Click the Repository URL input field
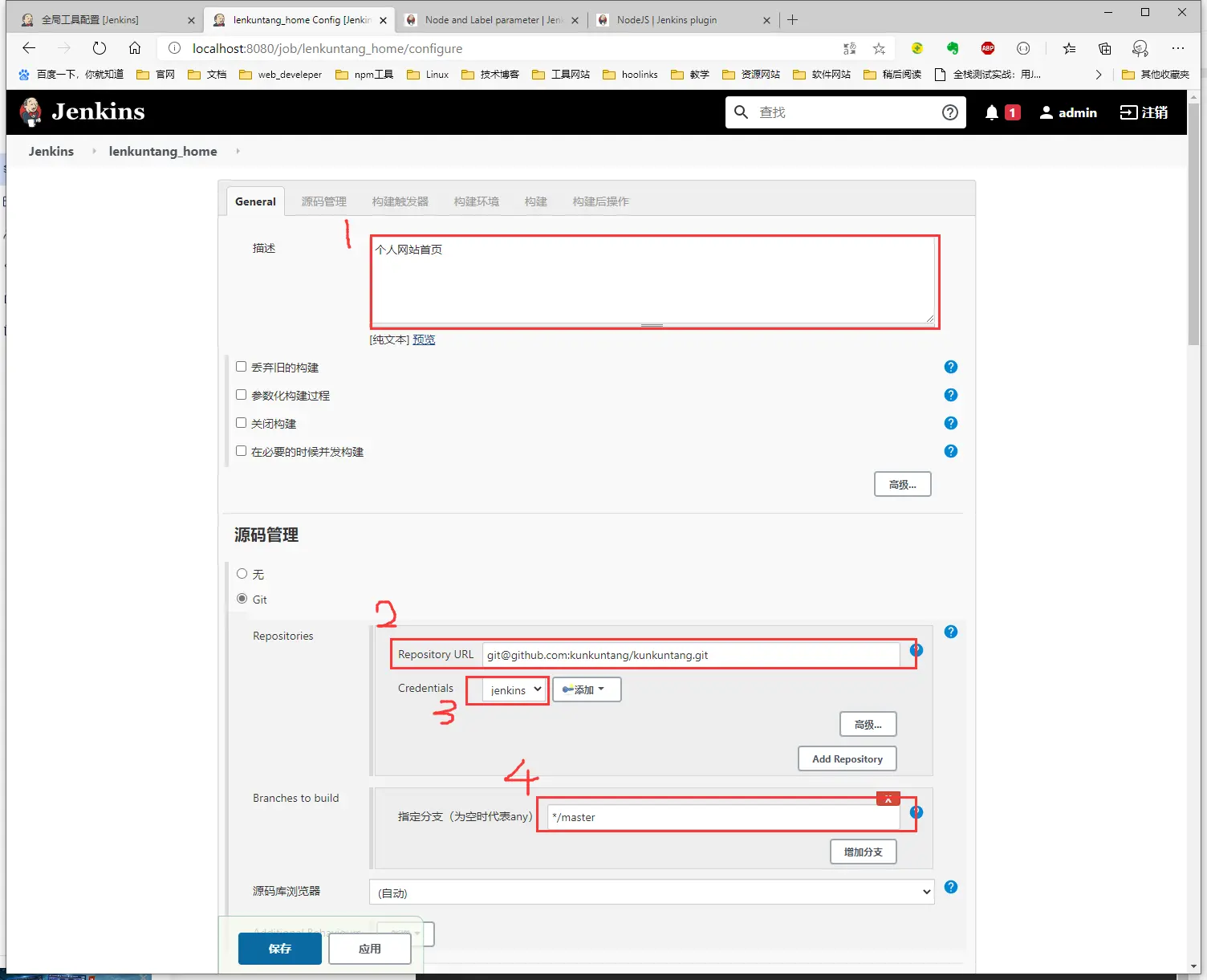This screenshot has height=980, width=1207. pyautogui.click(x=691, y=655)
